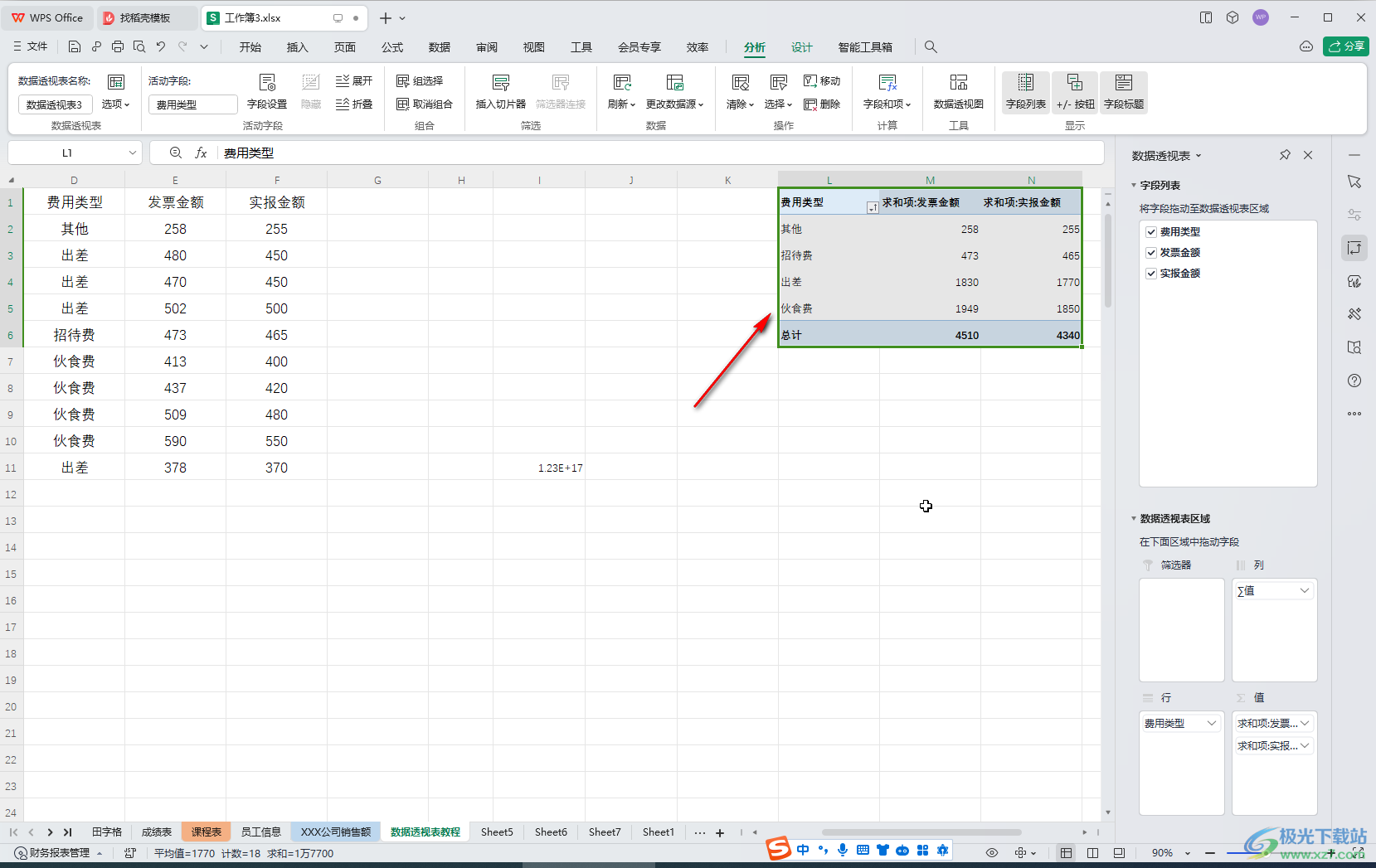Click the undo icon
The height and width of the screenshot is (868, 1376).
(x=161, y=46)
